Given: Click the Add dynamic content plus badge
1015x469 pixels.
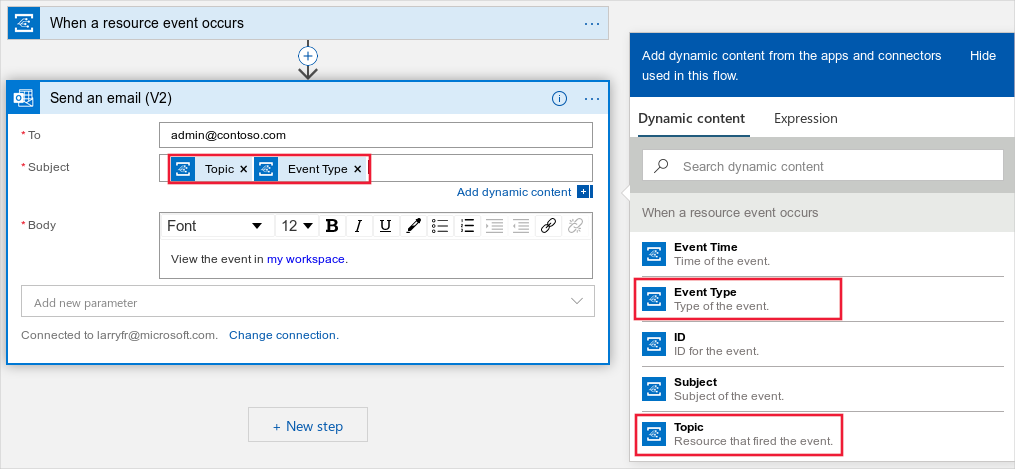Looking at the screenshot, I should [583, 192].
